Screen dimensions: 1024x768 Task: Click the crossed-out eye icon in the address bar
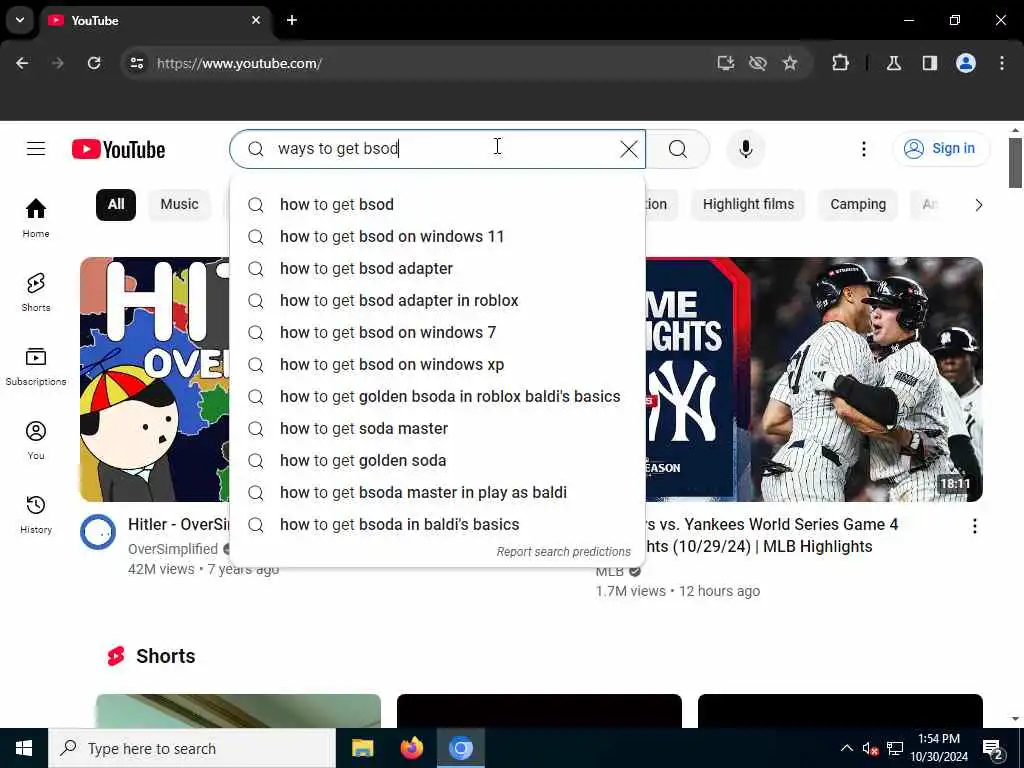[x=758, y=63]
